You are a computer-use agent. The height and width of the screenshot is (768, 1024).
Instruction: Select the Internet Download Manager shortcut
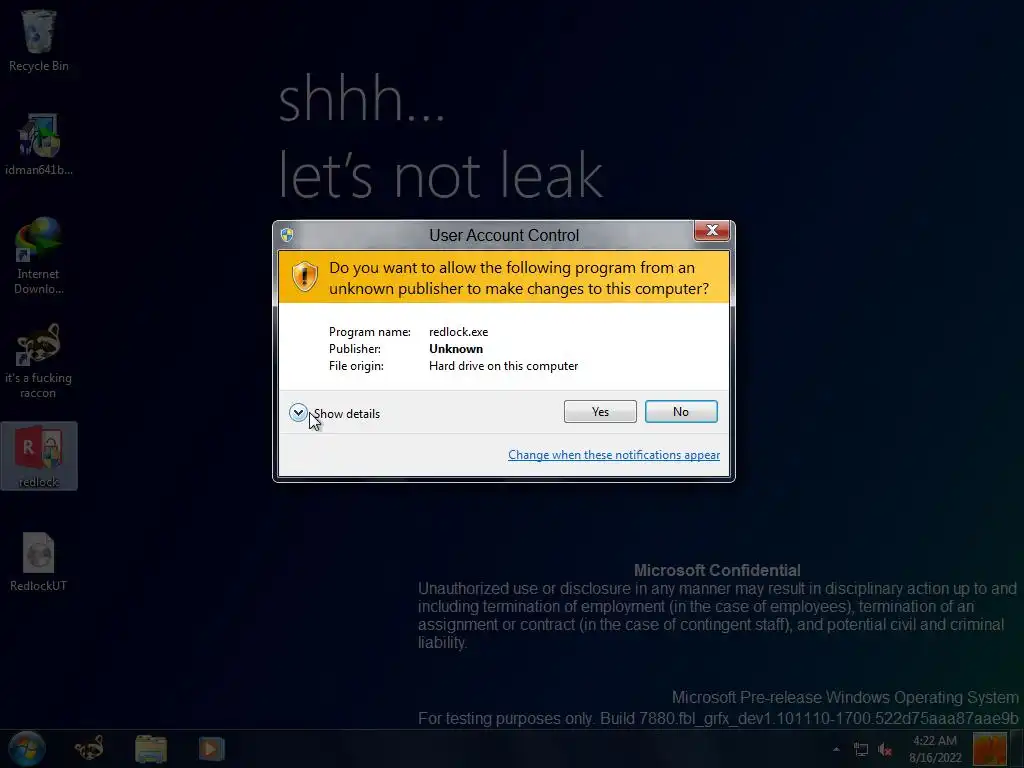pos(39,256)
